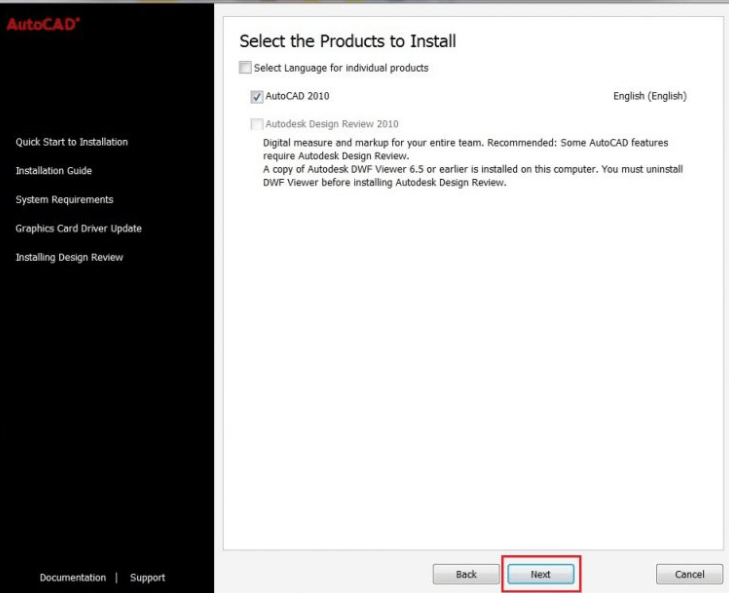Tick Select Language for individual products checkbox

pos(245,67)
